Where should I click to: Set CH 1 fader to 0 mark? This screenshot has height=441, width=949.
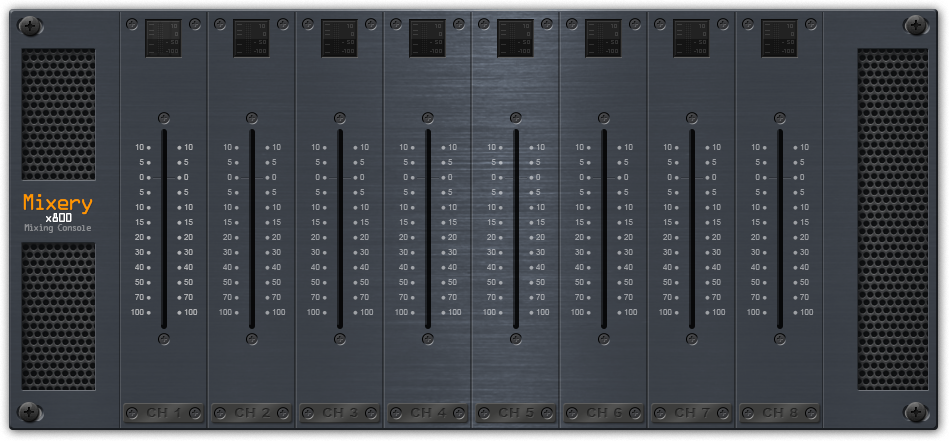click(164, 177)
